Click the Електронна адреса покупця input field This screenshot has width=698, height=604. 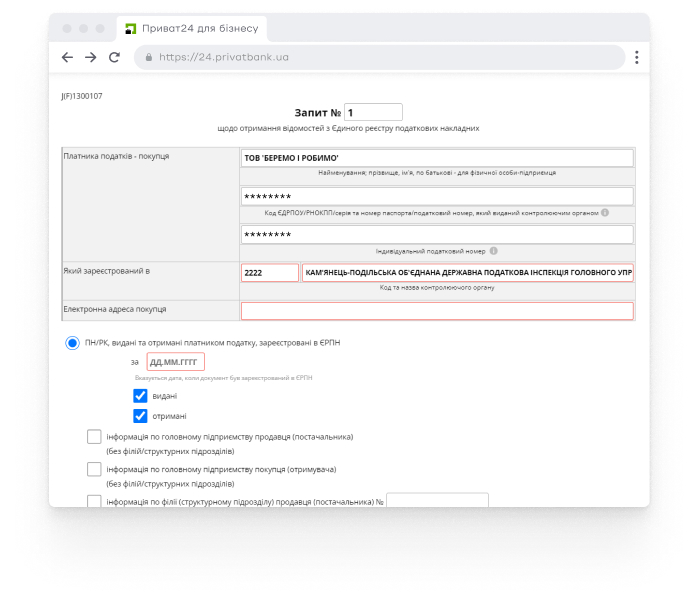coord(437,311)
